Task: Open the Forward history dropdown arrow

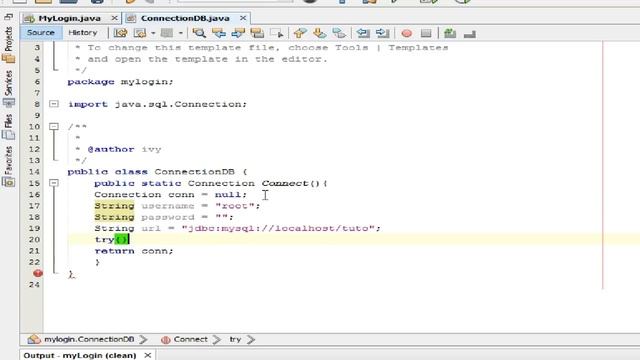Action: click(x=180, y=33)
